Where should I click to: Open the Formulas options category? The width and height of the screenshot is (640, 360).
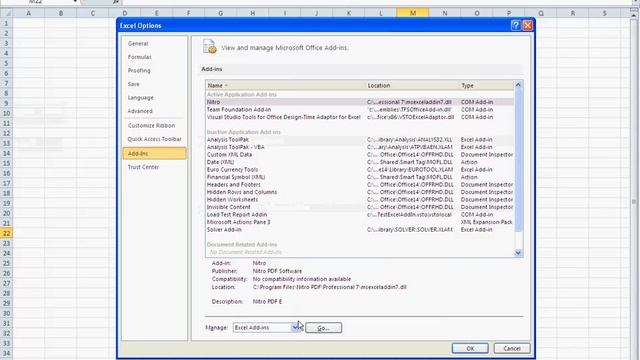(140, 57)
